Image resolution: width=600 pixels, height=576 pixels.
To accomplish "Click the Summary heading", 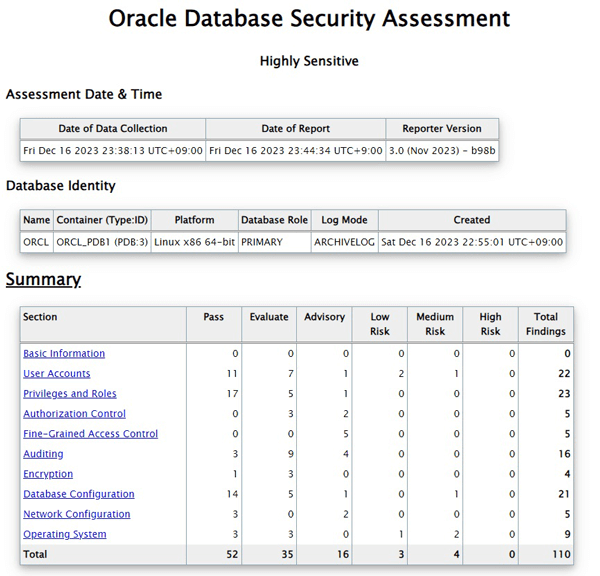I will coord(43,279).
